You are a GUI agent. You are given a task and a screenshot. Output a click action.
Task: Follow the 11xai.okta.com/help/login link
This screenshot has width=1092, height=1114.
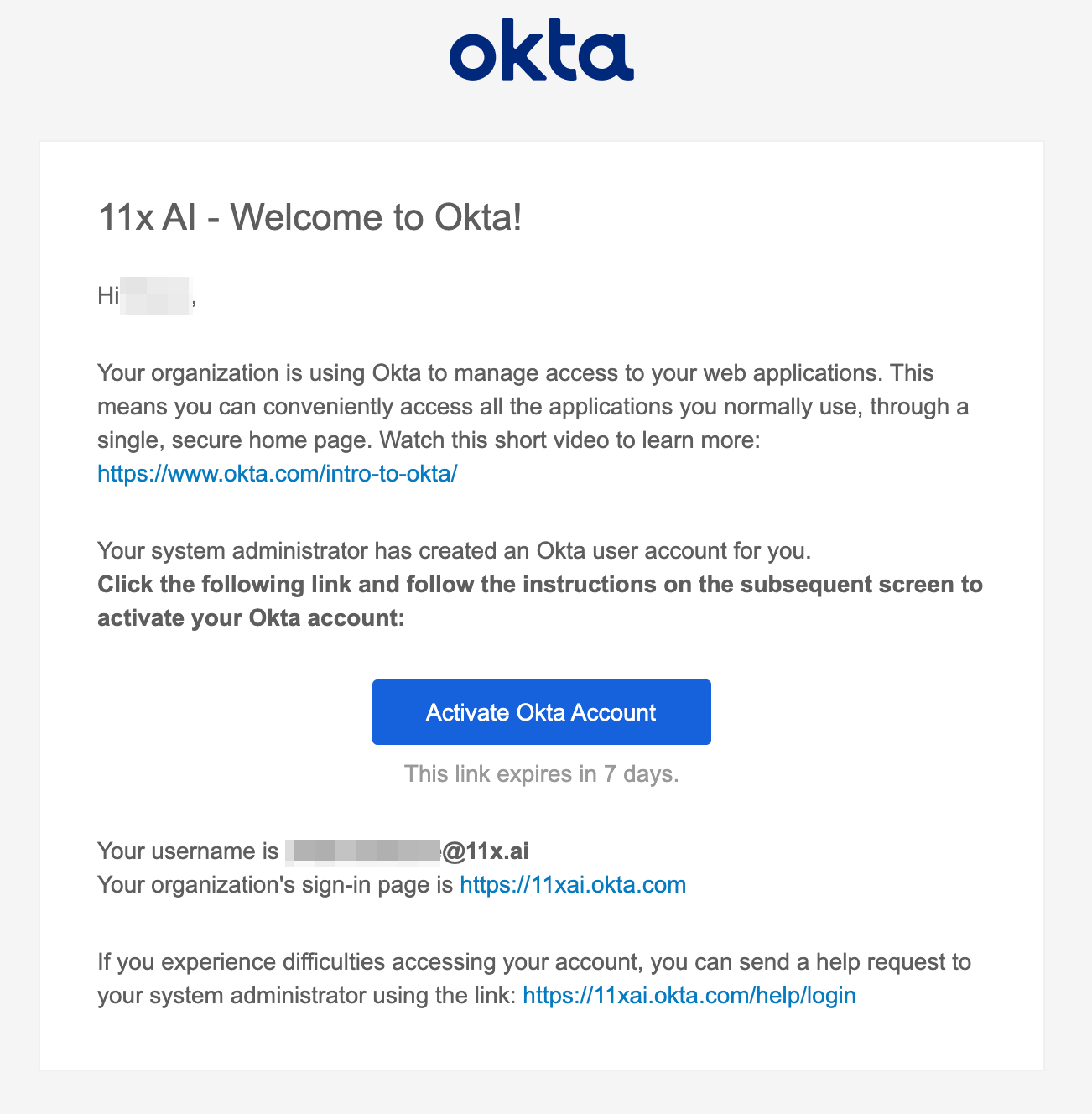click(x=689, y=996)
